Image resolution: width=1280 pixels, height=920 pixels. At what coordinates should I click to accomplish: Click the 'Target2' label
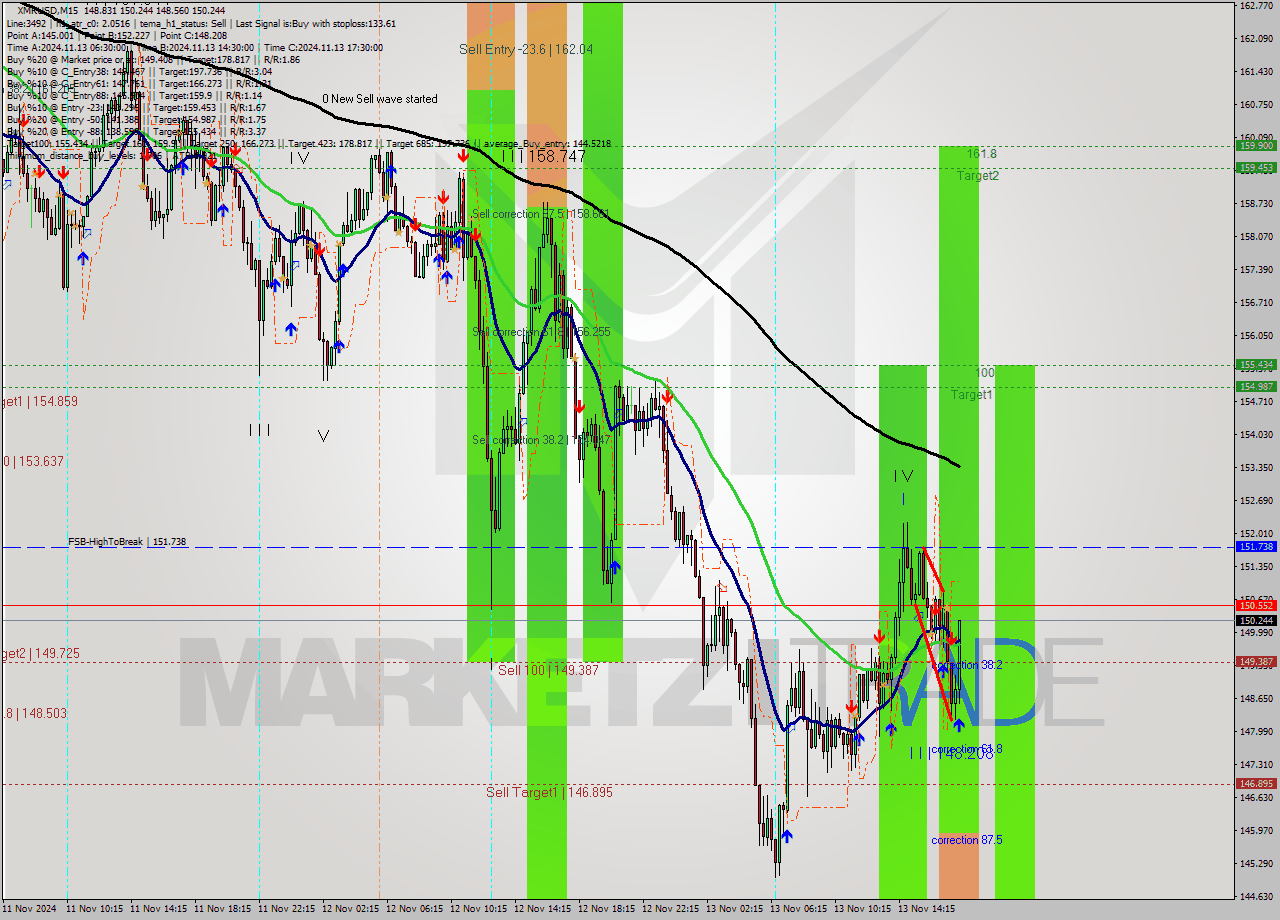(x=977, y=176)
